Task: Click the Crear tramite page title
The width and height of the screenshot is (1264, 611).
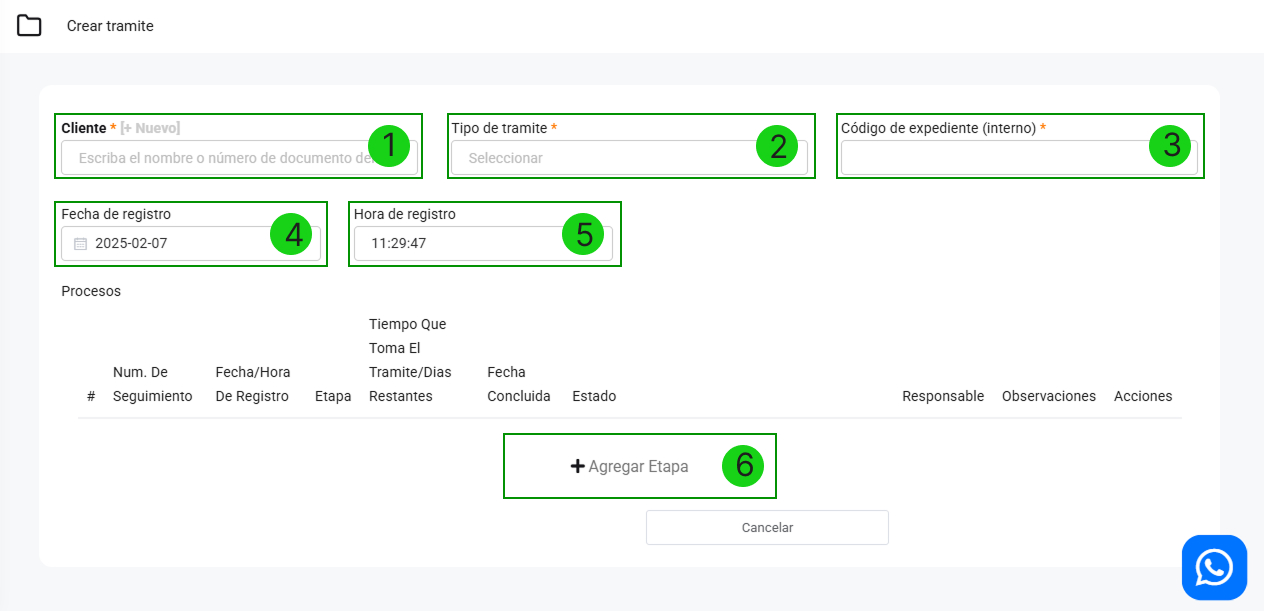Action: click(x=110, y=26)
